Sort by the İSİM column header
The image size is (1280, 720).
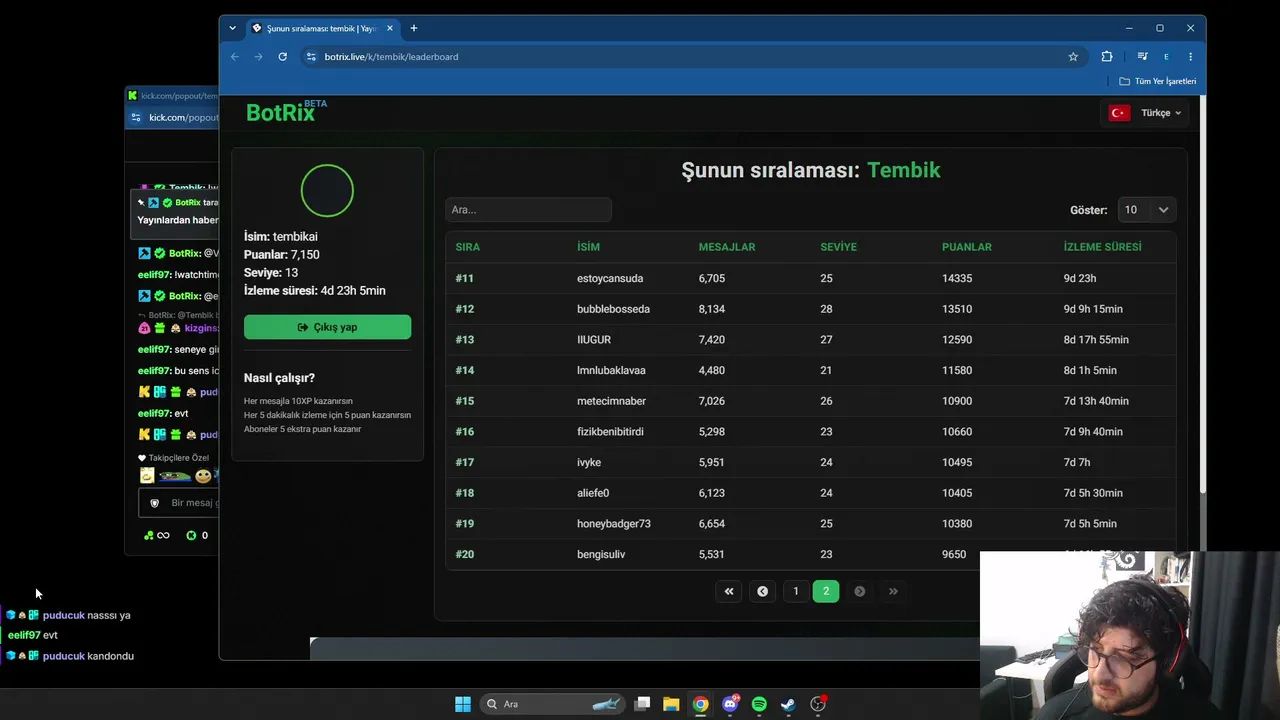(588, 247)
